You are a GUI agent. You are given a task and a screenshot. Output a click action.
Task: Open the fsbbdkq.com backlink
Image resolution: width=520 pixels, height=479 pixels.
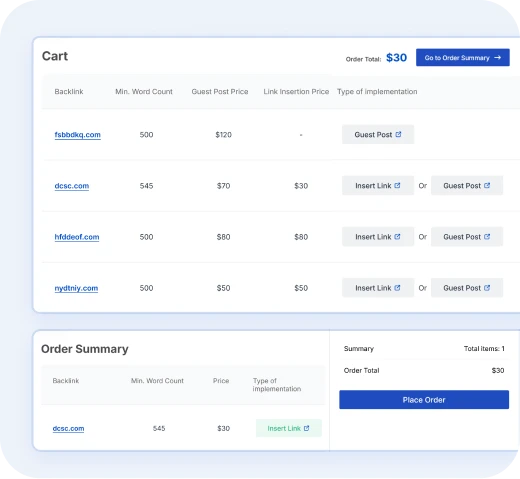(x=78, y=135)
